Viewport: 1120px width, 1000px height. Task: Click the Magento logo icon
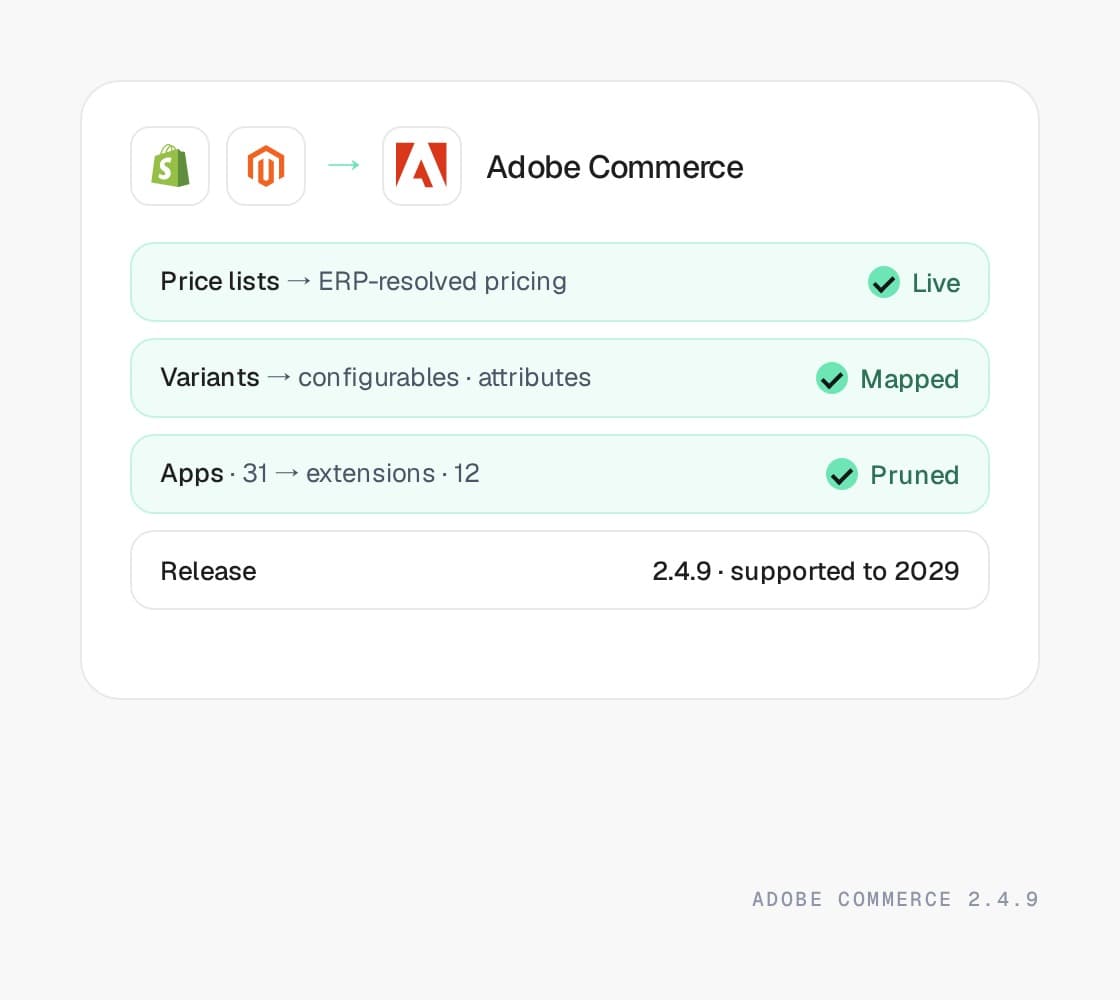pyautogui.click(x=266, y=166)
